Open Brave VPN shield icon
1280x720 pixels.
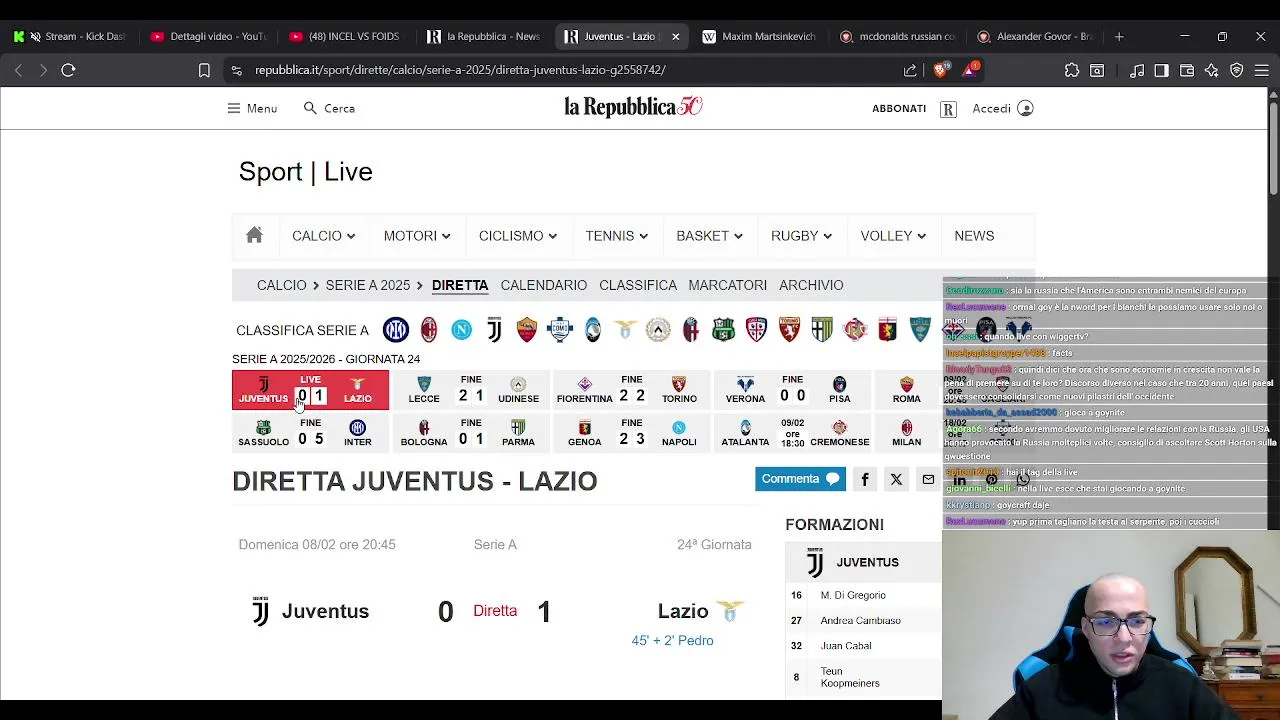click(1237, 70)
